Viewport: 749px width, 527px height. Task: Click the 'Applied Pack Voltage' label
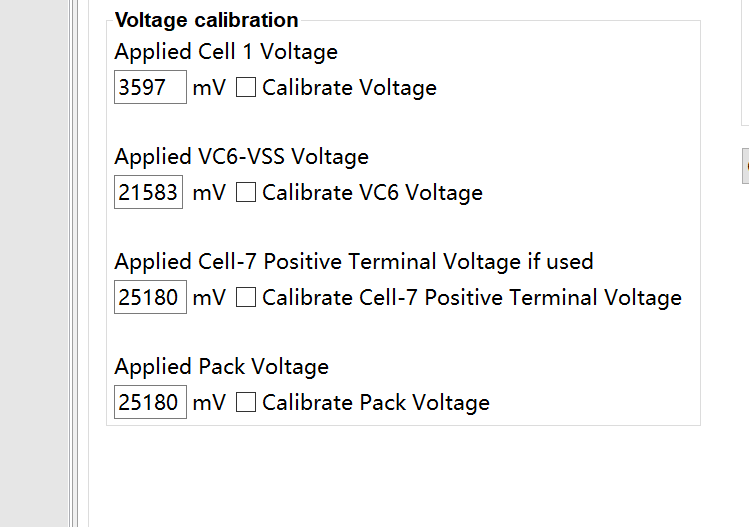pos(221,367)
